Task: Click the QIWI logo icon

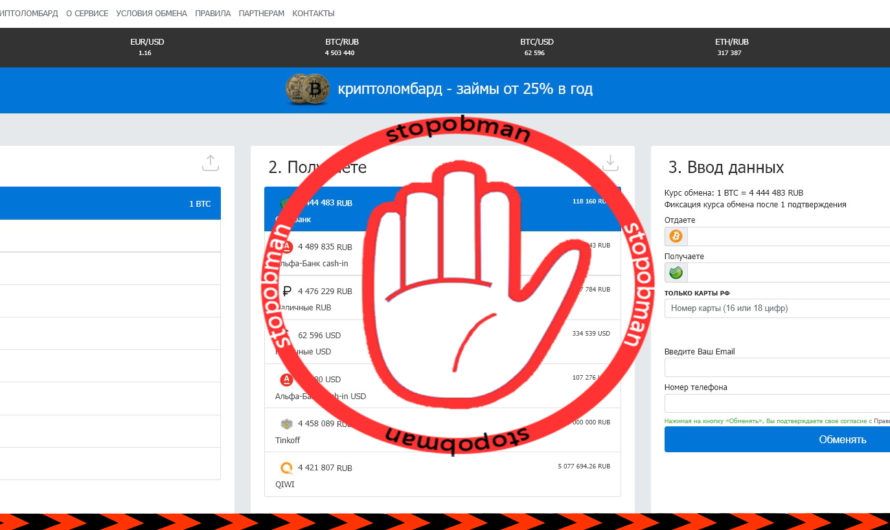Action: coord(286,467)
